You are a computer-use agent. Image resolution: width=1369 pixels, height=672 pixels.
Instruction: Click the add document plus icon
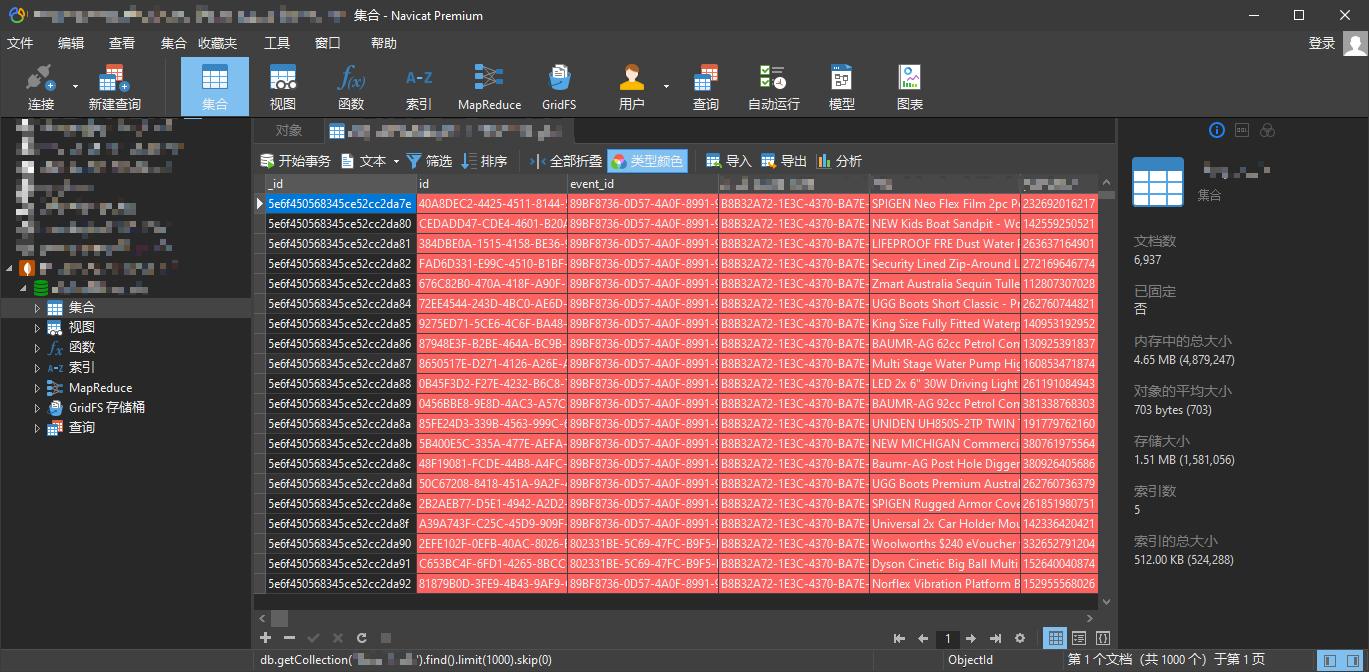(x=265, y=638)
